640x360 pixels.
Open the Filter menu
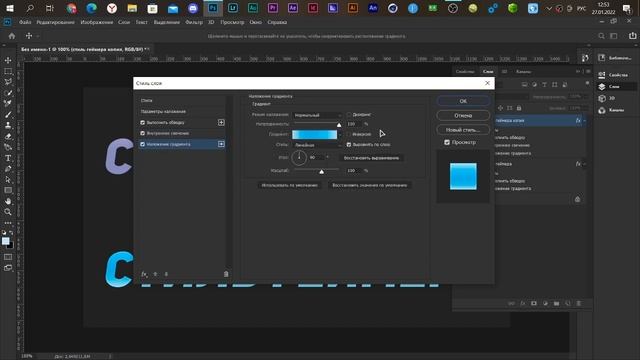coord(194,22)
